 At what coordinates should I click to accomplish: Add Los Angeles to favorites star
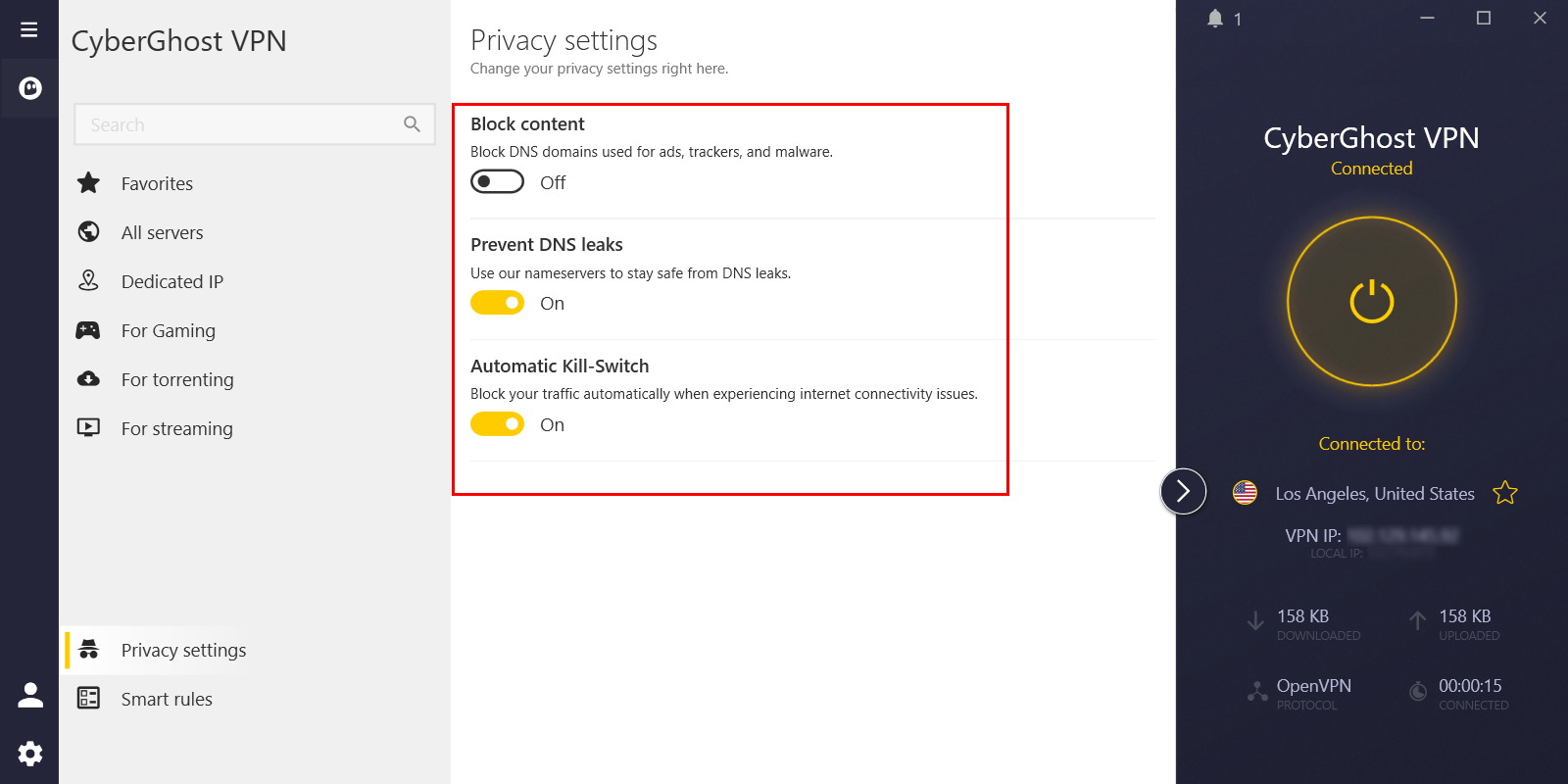[x=1505, y=493]
